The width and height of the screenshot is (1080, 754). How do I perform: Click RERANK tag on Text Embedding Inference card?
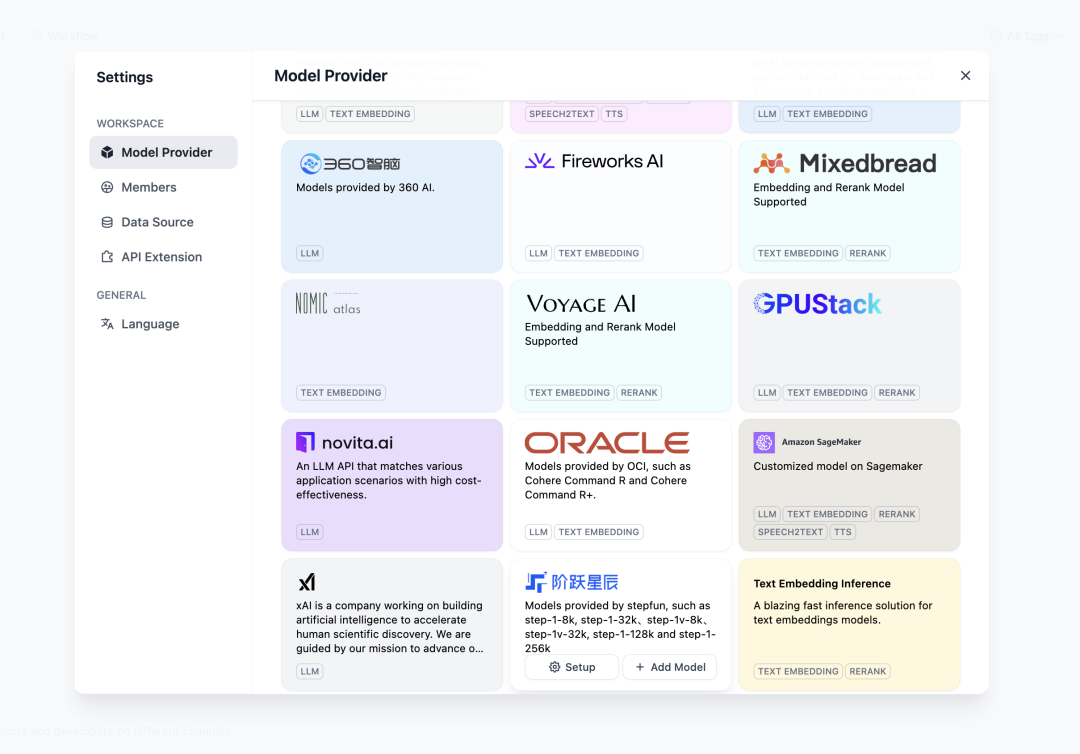(x=867, y=671)
